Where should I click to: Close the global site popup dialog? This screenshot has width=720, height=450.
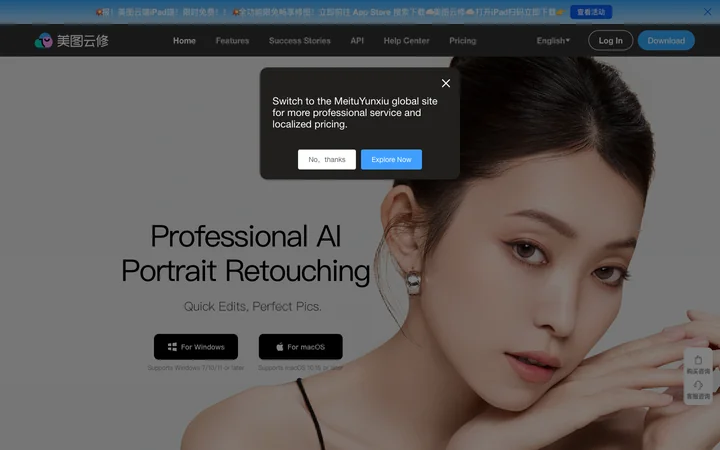point(445,83)
